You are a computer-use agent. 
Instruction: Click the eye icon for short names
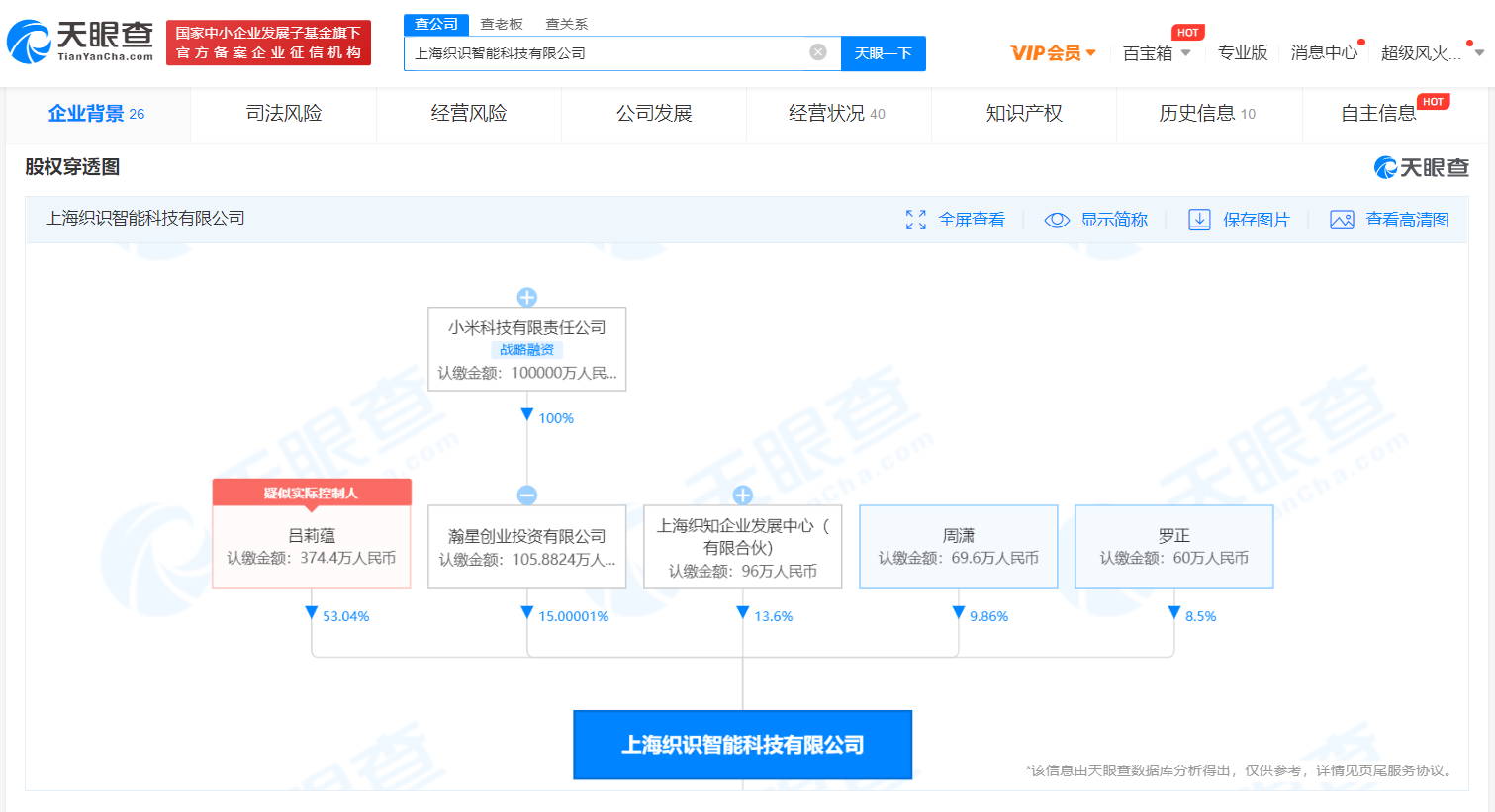(x=1057, y=220)
